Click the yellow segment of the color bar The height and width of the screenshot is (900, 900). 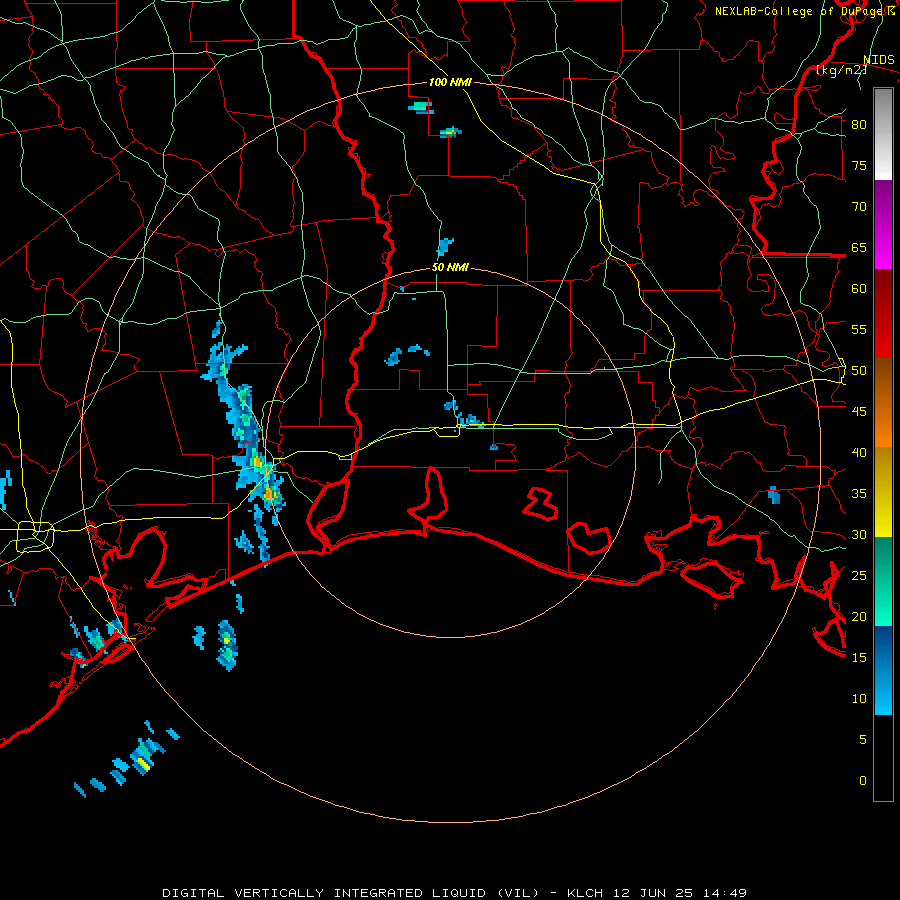883,492
